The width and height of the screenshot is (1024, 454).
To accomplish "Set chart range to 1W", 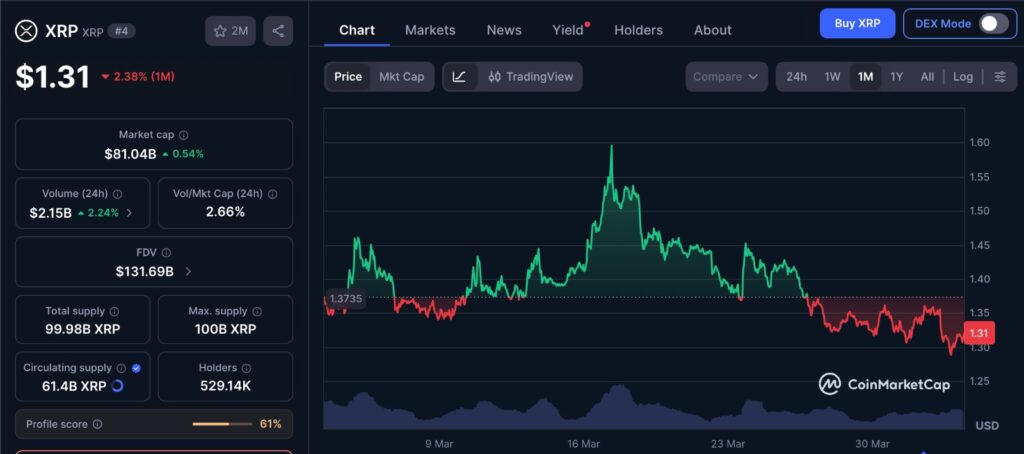I will point(832,76).
